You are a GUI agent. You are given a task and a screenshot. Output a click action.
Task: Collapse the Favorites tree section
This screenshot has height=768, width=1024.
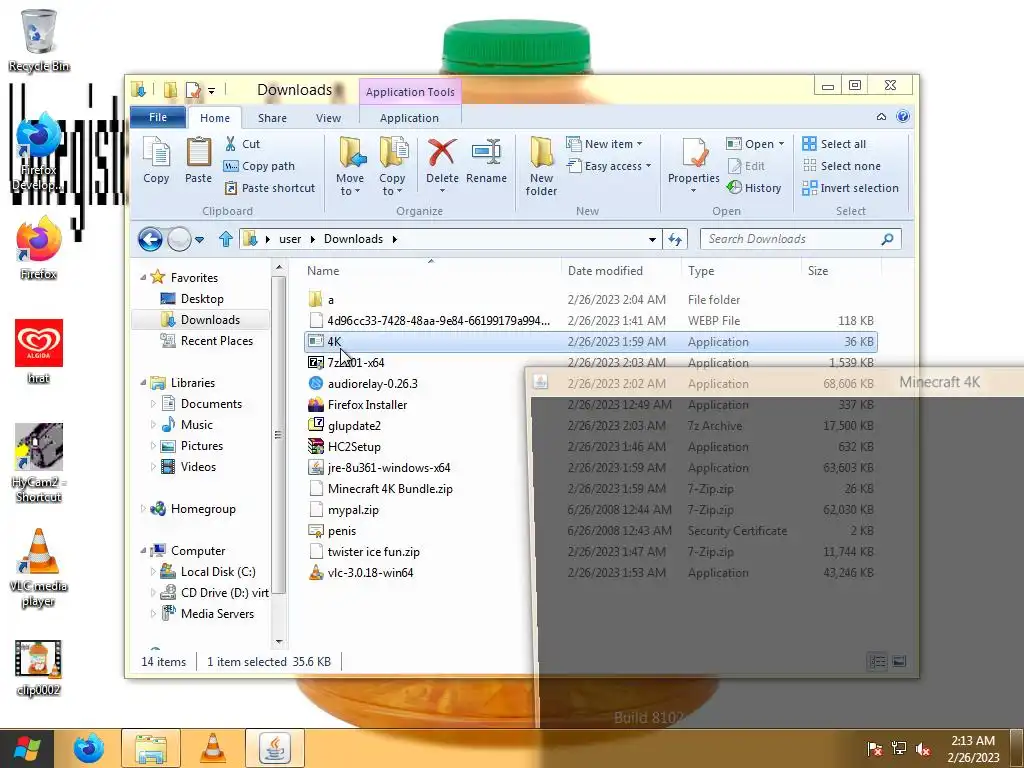pyautogui.click(x=143, y=278)
